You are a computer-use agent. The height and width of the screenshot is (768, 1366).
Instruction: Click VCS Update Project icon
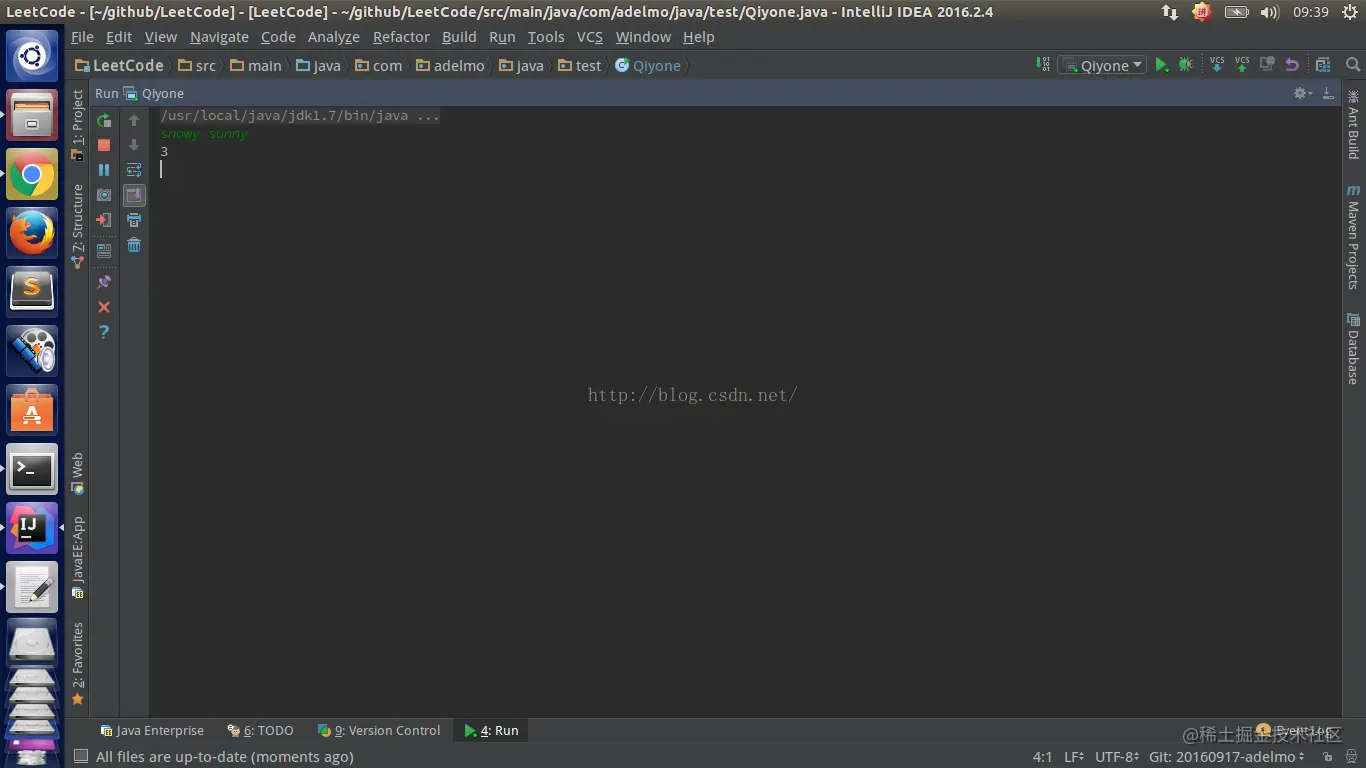pos(1217,65)
